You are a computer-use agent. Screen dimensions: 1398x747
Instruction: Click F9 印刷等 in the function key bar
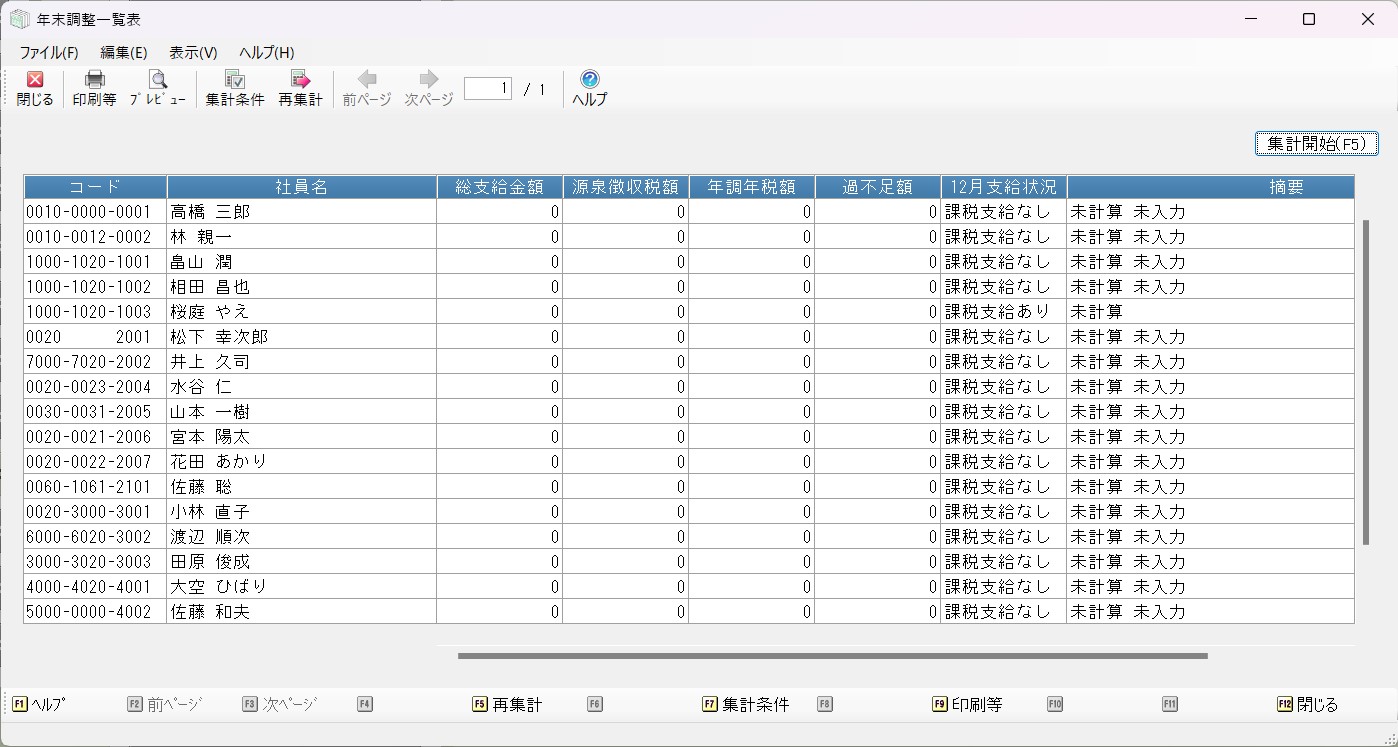pos(967,705)
